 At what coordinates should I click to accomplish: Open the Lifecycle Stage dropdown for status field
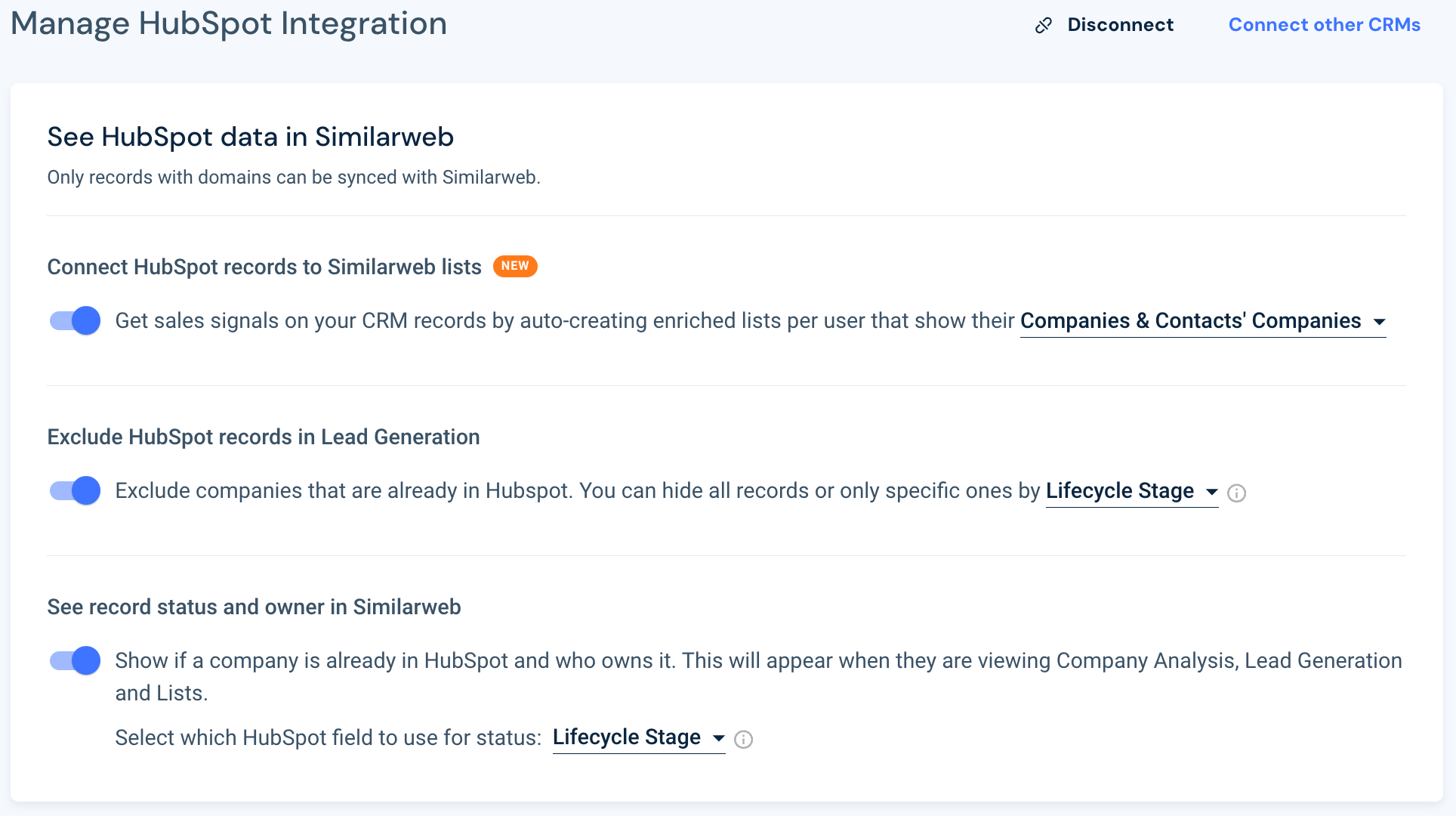pos(639,737)
